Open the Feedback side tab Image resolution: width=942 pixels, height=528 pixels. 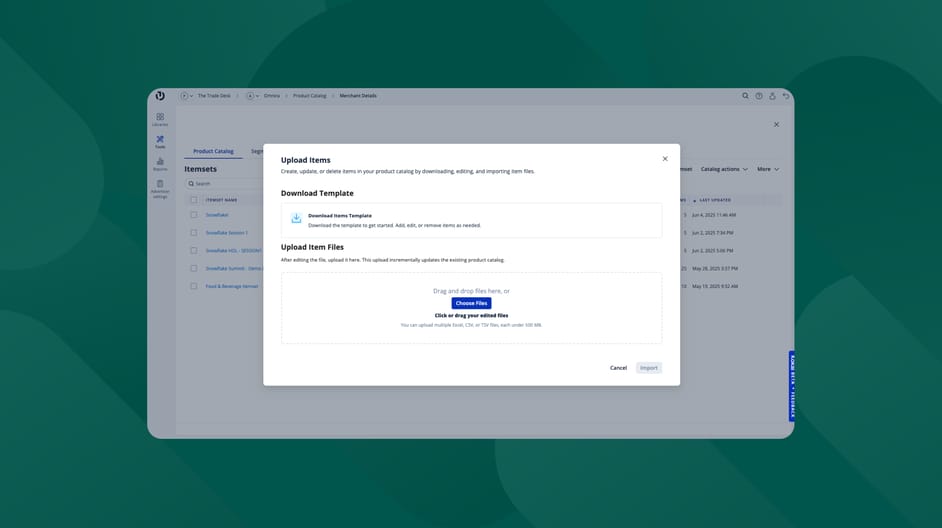point(792,386)
